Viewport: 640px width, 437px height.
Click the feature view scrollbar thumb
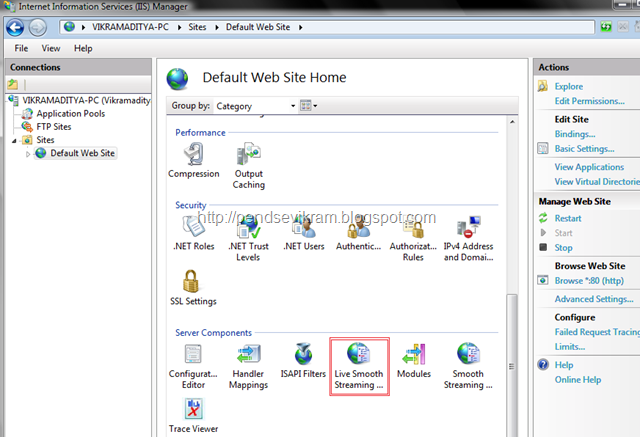click(512, 366)
